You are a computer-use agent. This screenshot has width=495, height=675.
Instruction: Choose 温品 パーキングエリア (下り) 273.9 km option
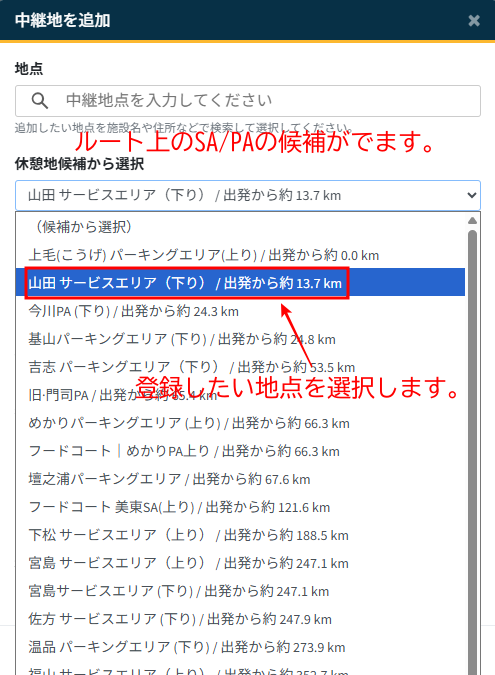[x=240, y=647]
